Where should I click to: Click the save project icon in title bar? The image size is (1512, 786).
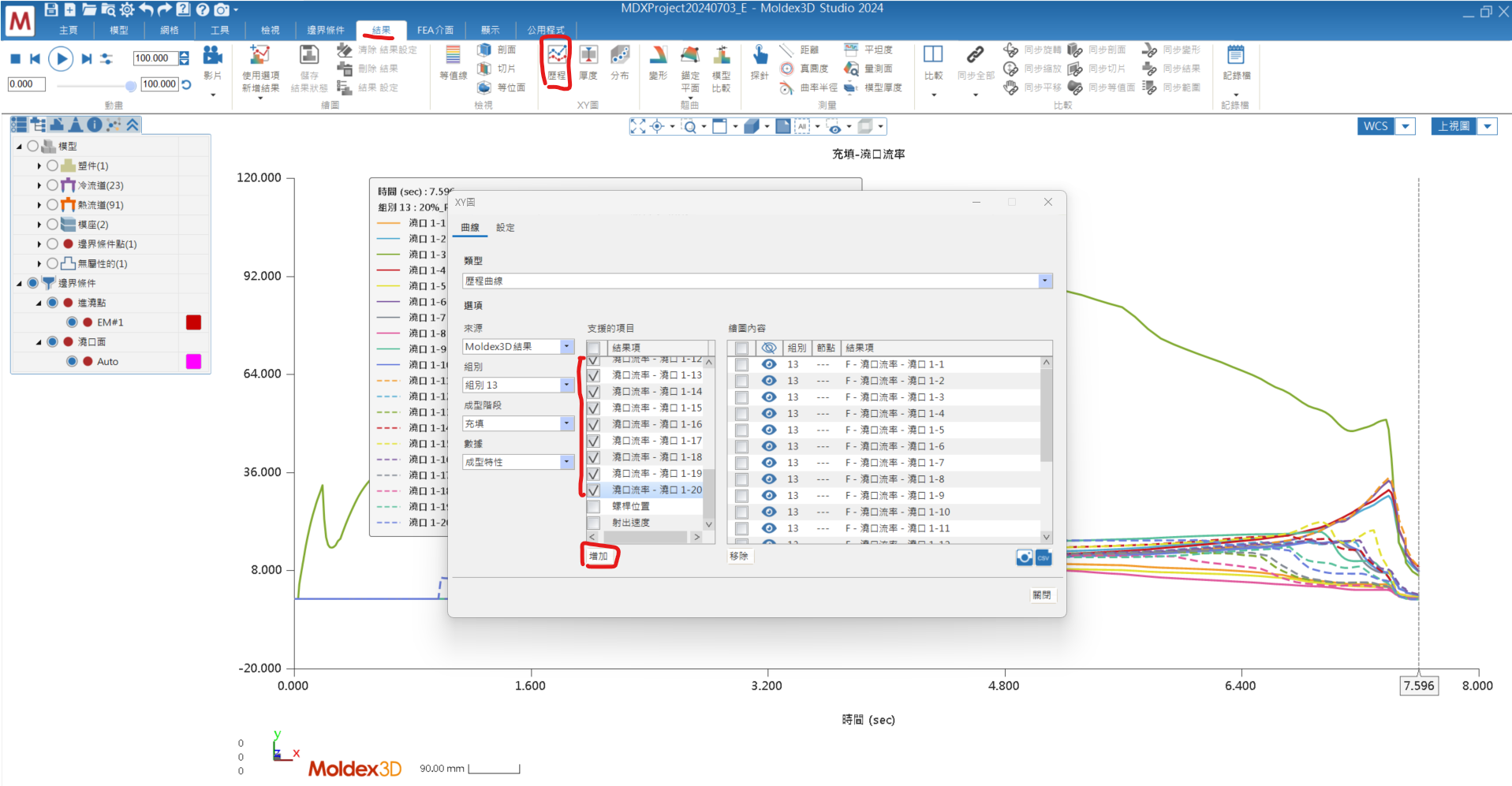[51, 9]
